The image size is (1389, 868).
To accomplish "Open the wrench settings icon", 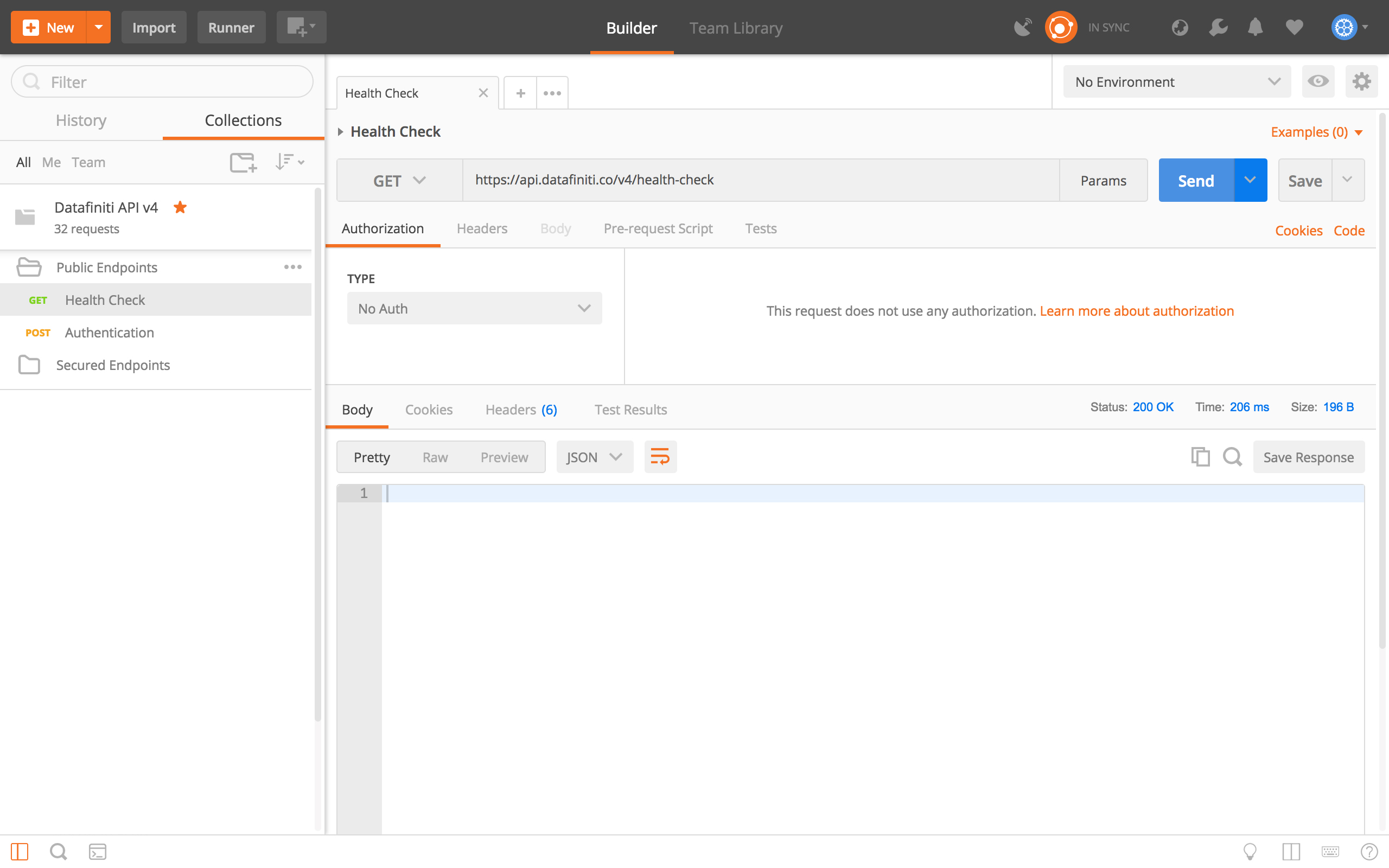I will coord(1218,27).
